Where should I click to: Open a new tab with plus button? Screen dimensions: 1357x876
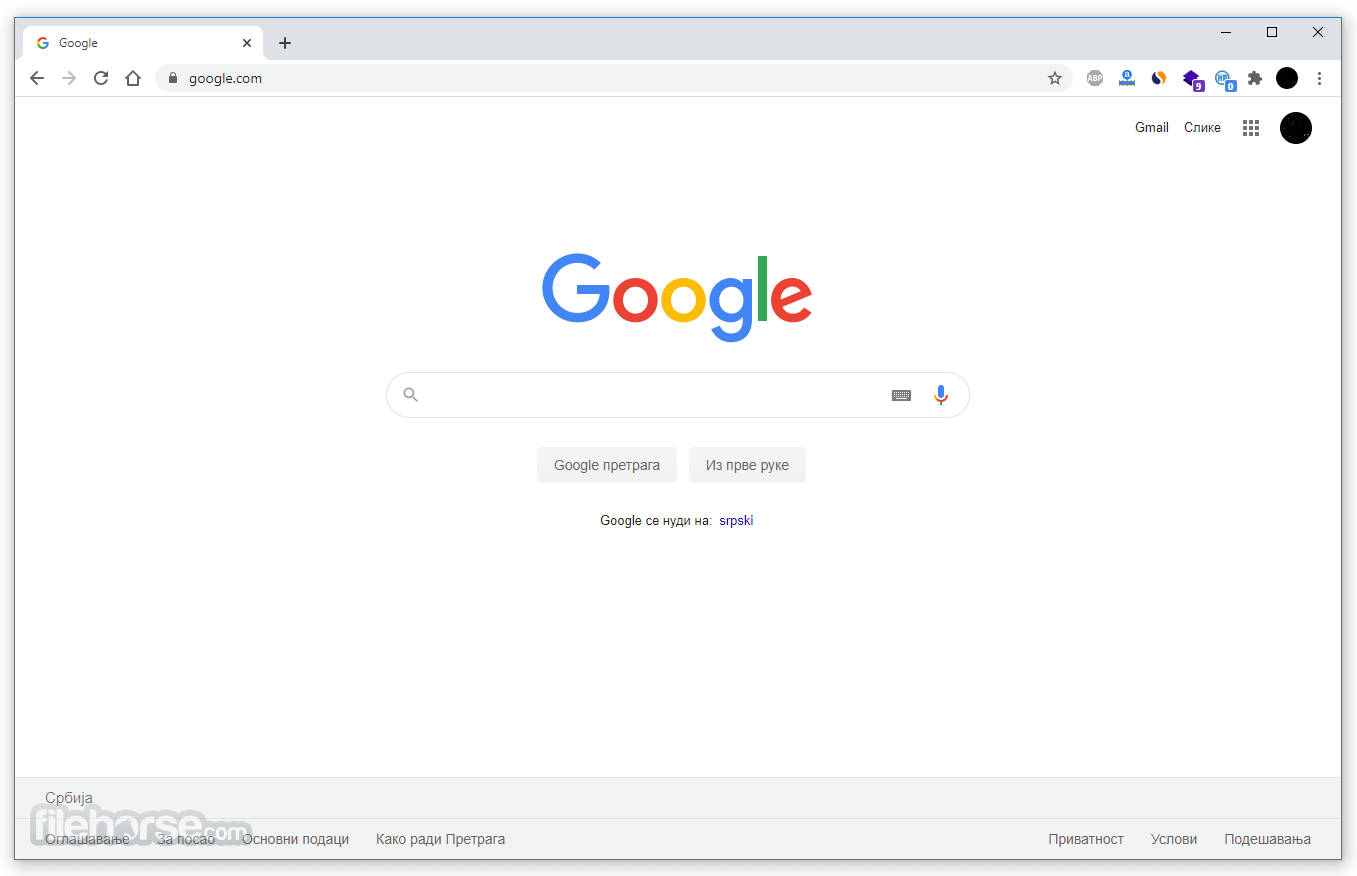[x=285, y=43]
